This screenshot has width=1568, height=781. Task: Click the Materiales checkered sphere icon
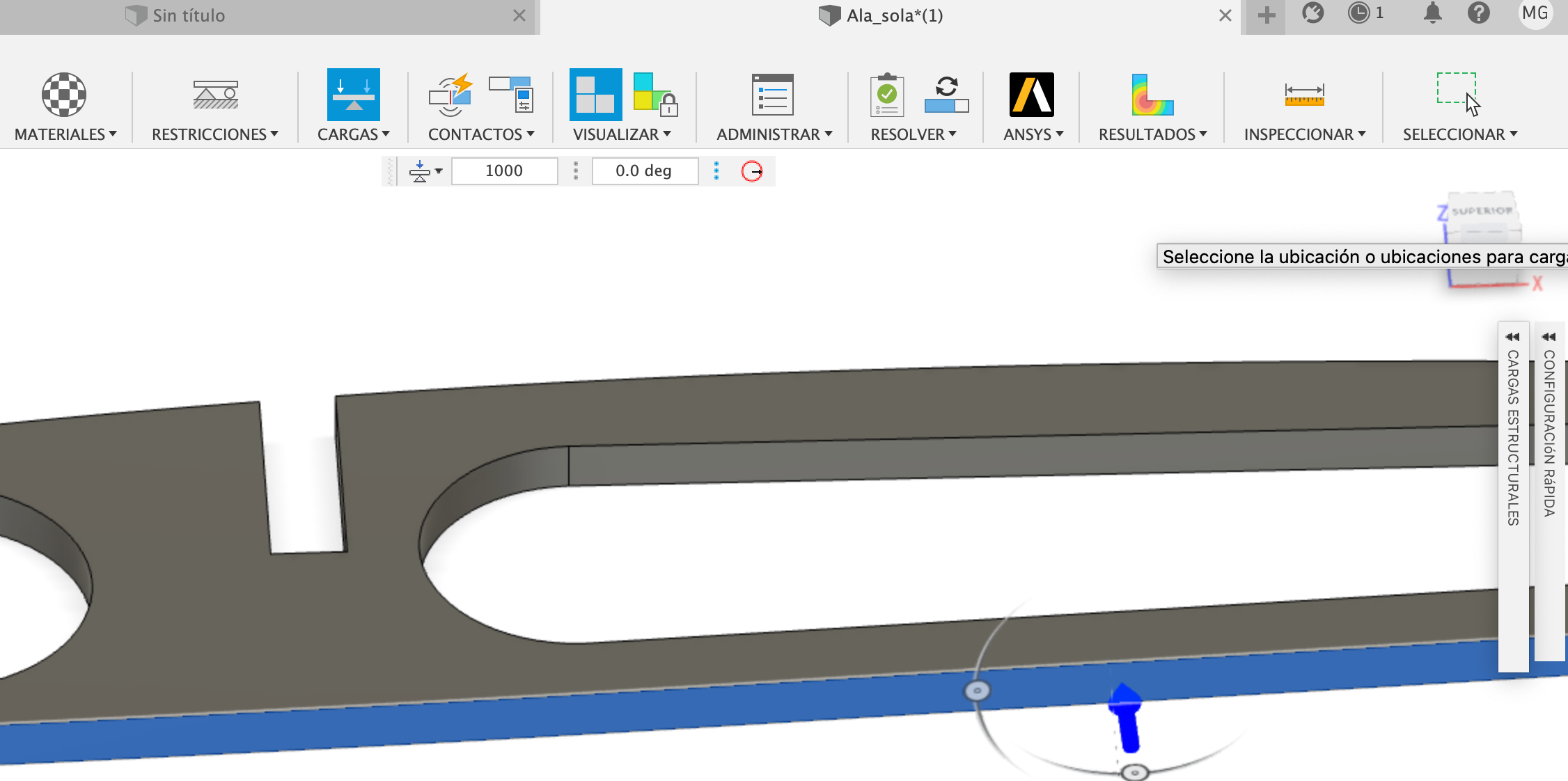(x=64, y=95)
